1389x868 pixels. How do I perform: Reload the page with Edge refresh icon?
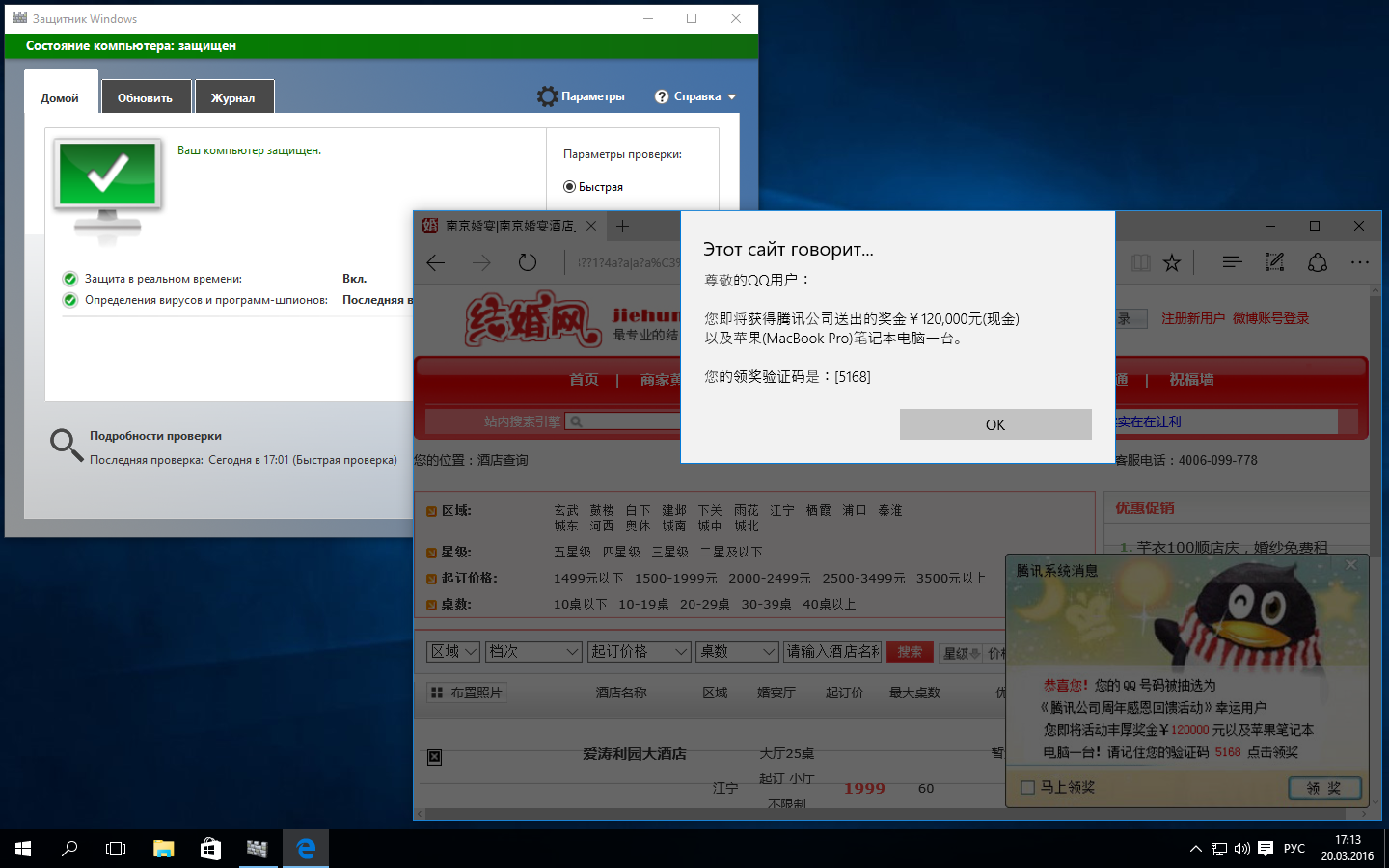click(x=527, y=262)
